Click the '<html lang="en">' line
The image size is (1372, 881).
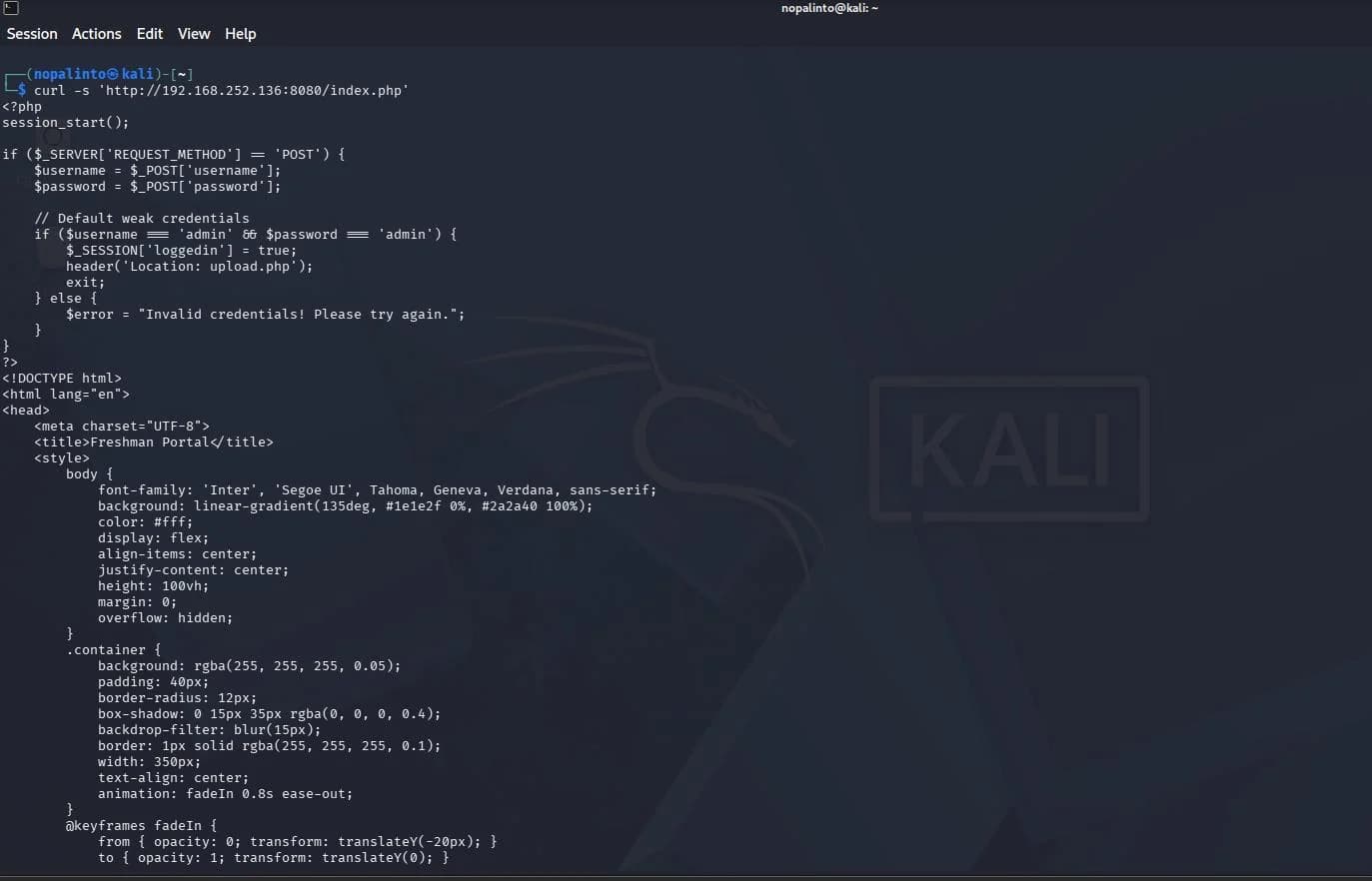(x=66, y=394)
